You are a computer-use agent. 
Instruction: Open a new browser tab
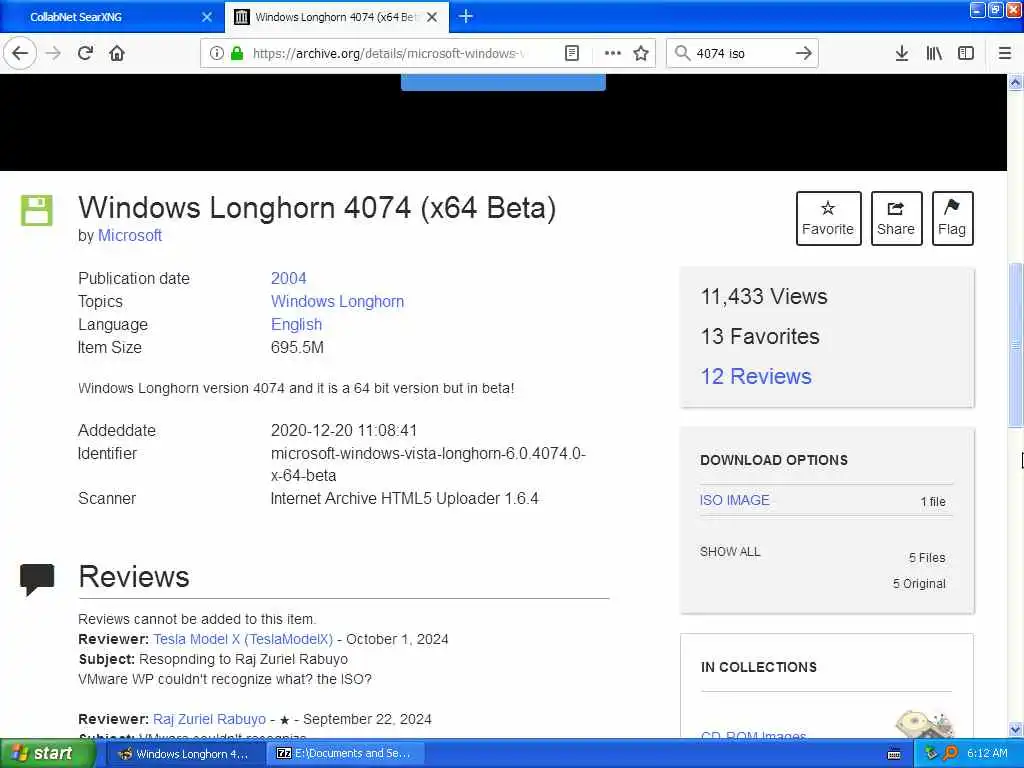pos(466,16)
